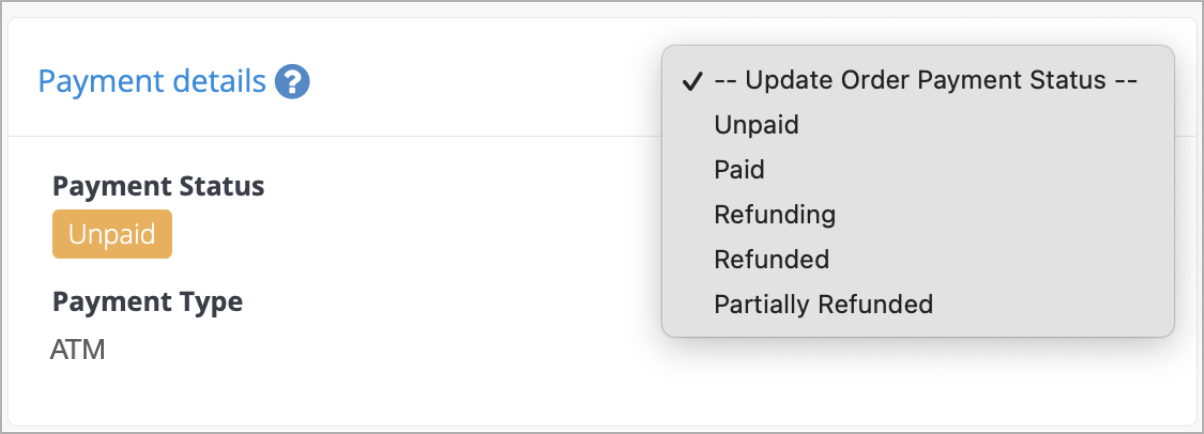
Task: Mark order as Partially Refunded in dropdown
Action: pyautogui.click(x=917, y=303)
